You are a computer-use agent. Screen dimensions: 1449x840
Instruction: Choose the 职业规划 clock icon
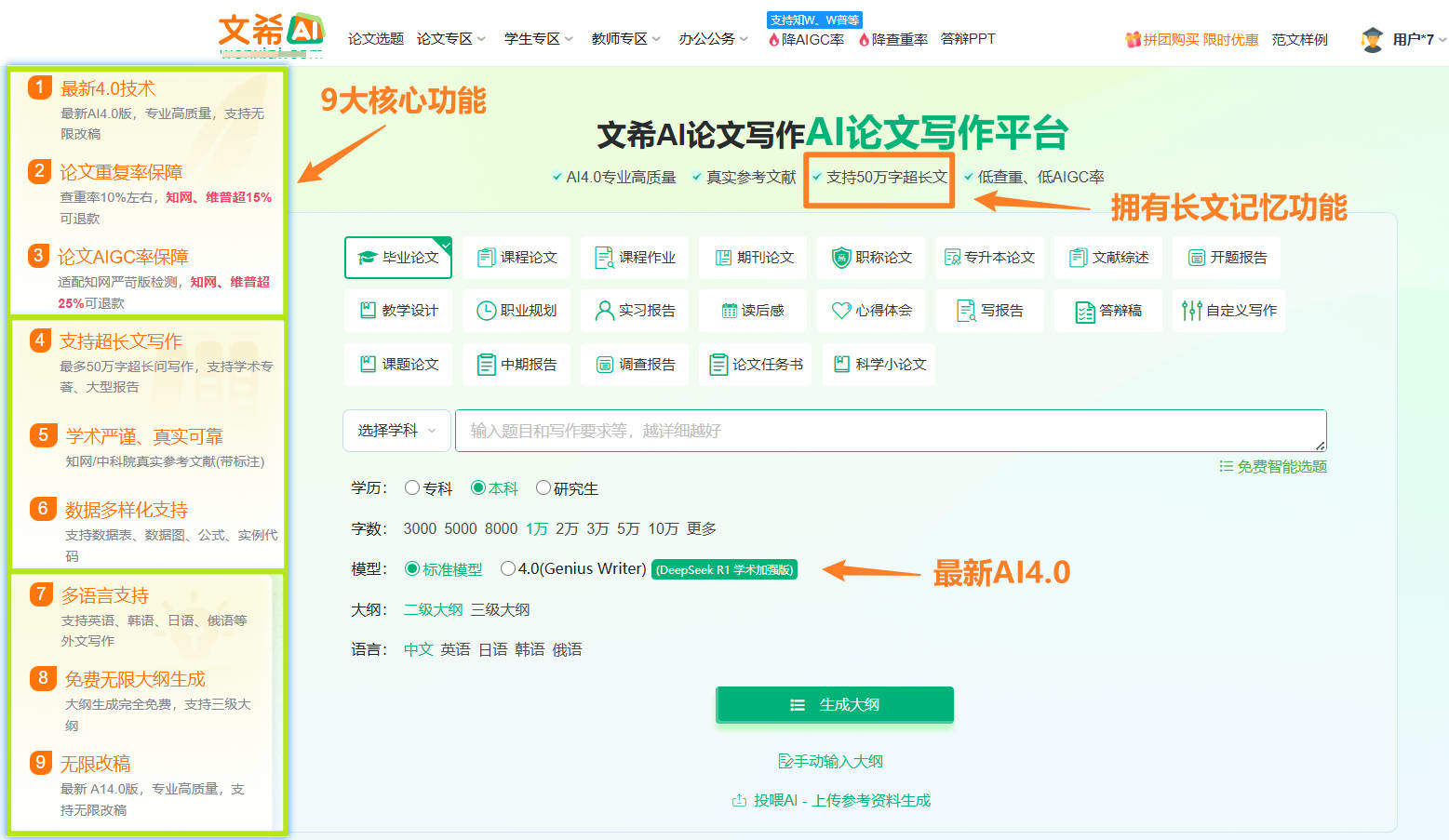pyautogui.click(x=485, y=311)
